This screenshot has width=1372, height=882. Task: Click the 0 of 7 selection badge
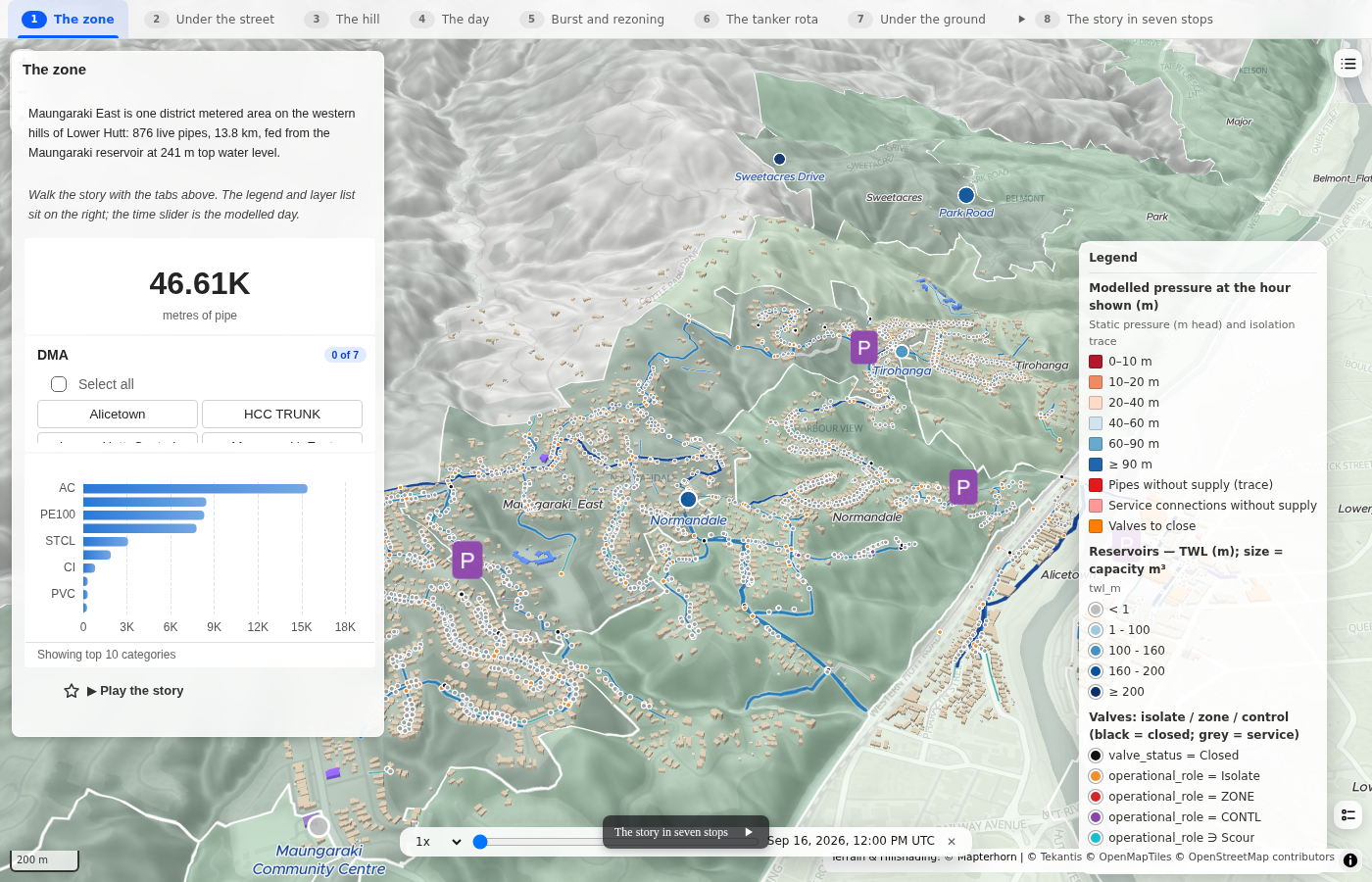tap(345, 355)
